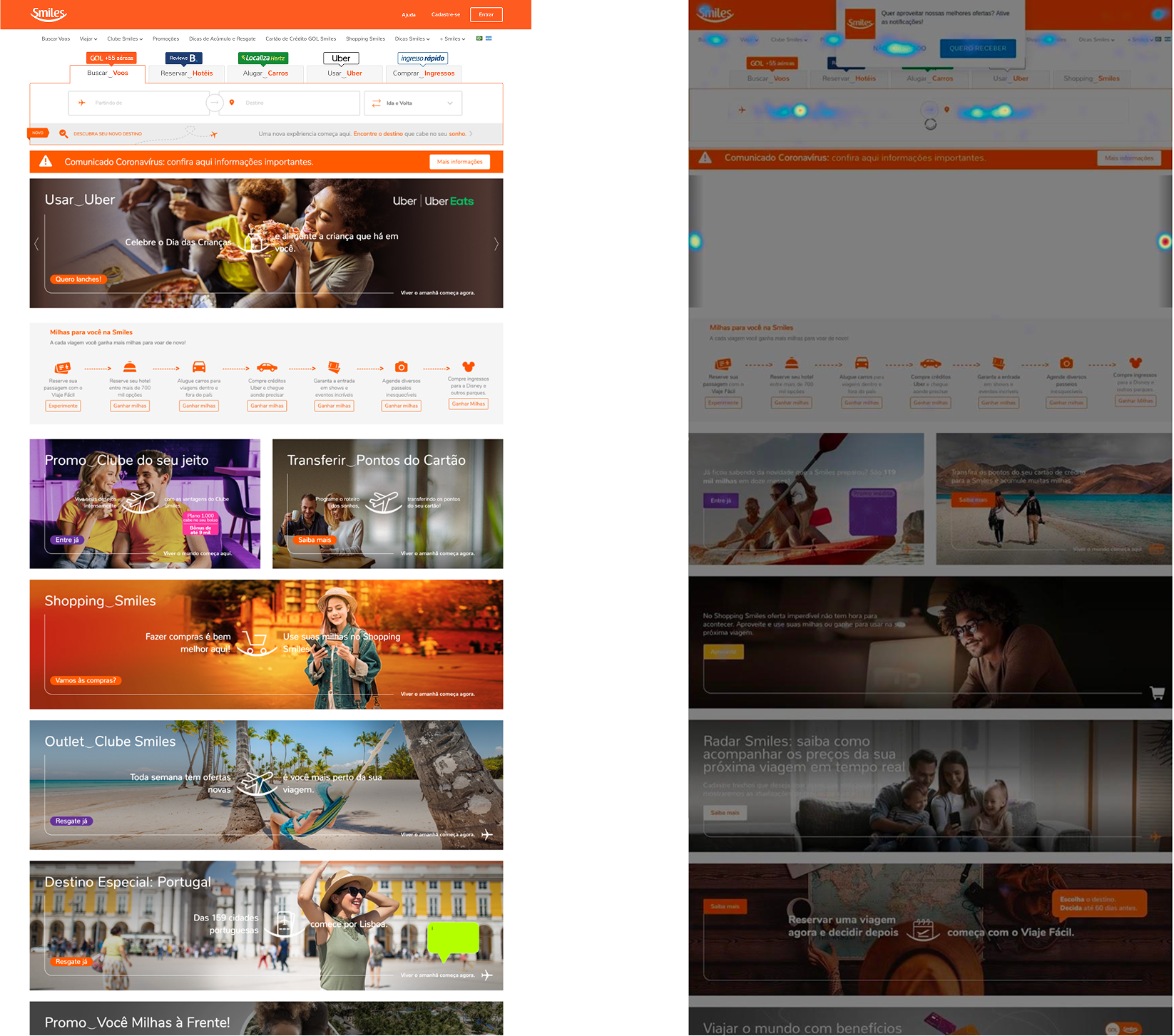Open the shopping cart icon on dark Shopping banner

click(x=1158, y=692)
